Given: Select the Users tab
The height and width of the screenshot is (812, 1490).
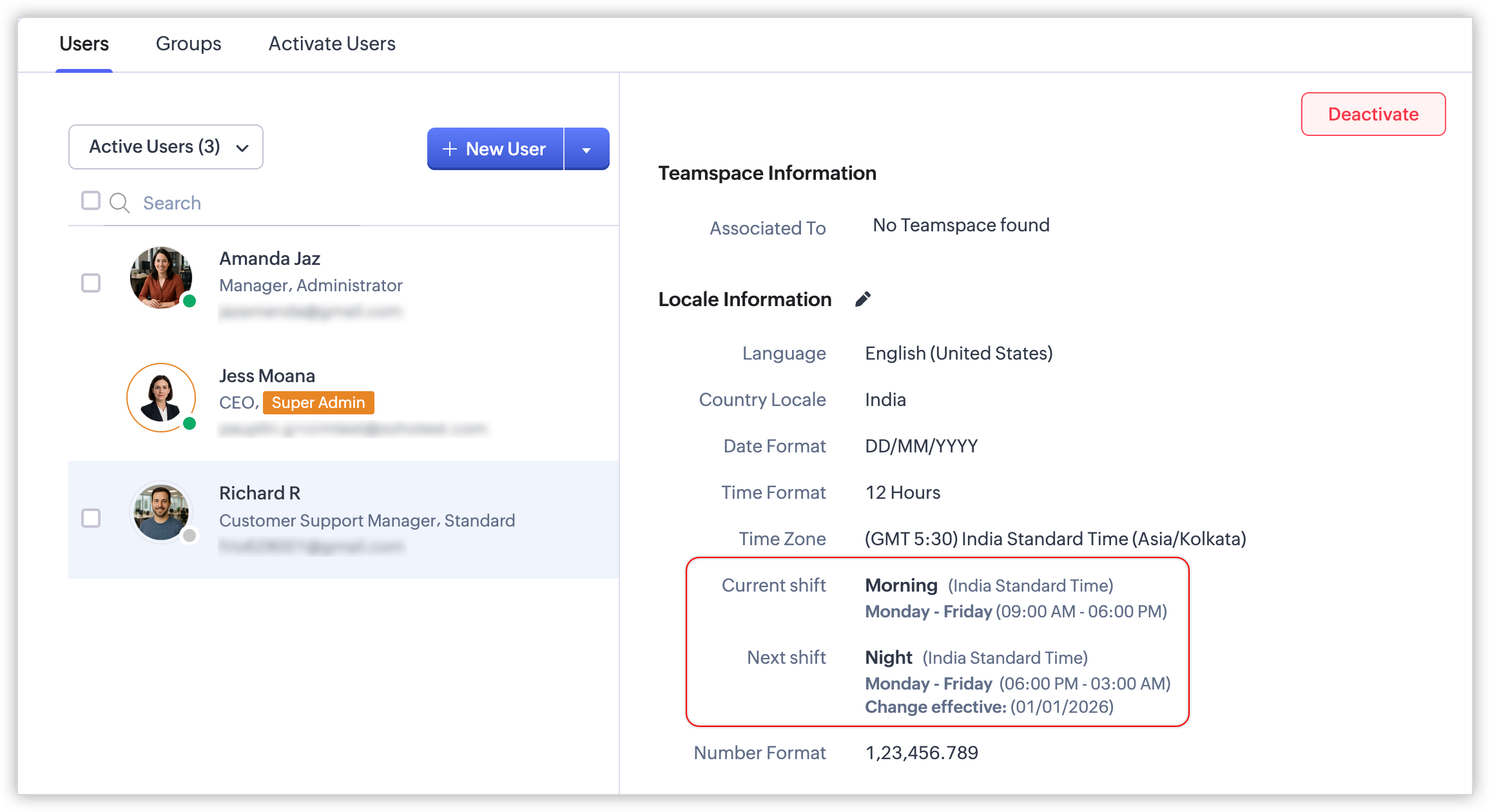Looking at the screenshot, I should tap(84, 44).
